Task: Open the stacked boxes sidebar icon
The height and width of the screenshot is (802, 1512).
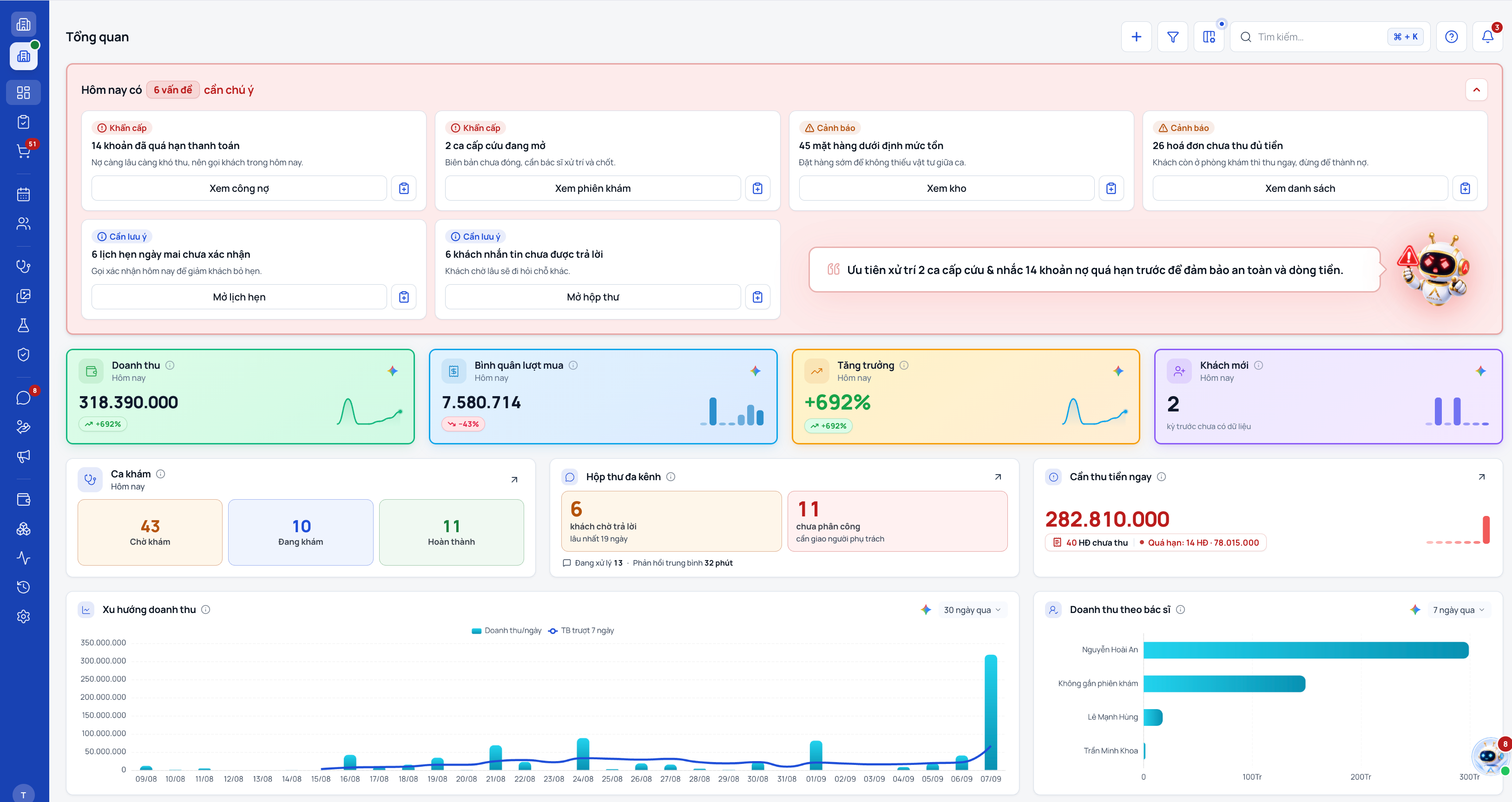Action: coord(24,528)
